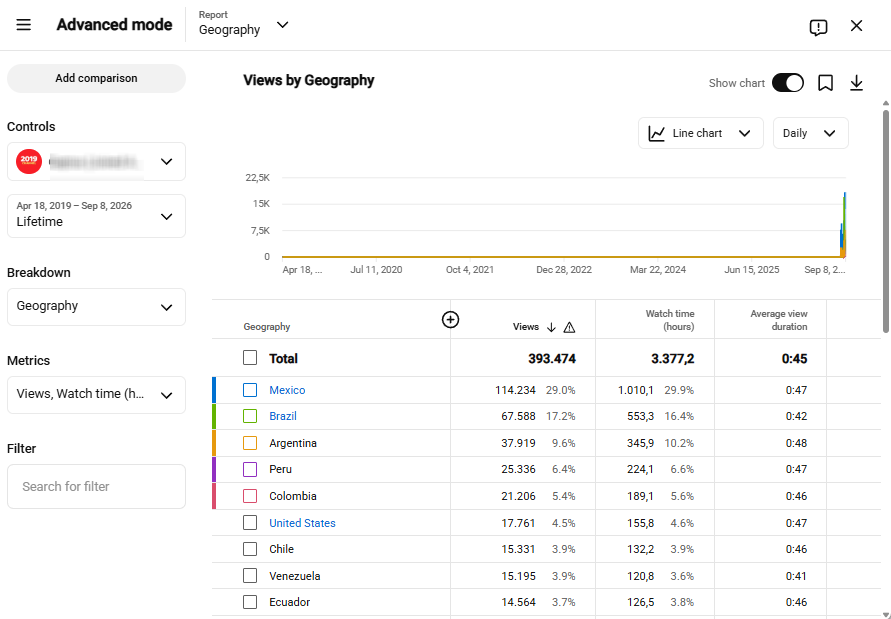The width and height of the screenshot is (891, 619).
Task: Open the Report Geography selector
Action: click(x=244, y=24)
